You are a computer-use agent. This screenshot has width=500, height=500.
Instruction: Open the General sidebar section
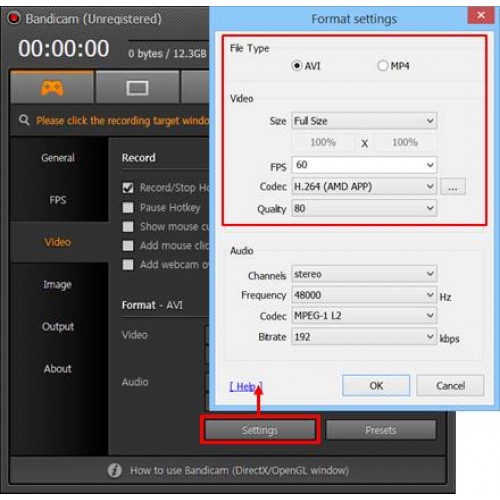coord(58,158)
